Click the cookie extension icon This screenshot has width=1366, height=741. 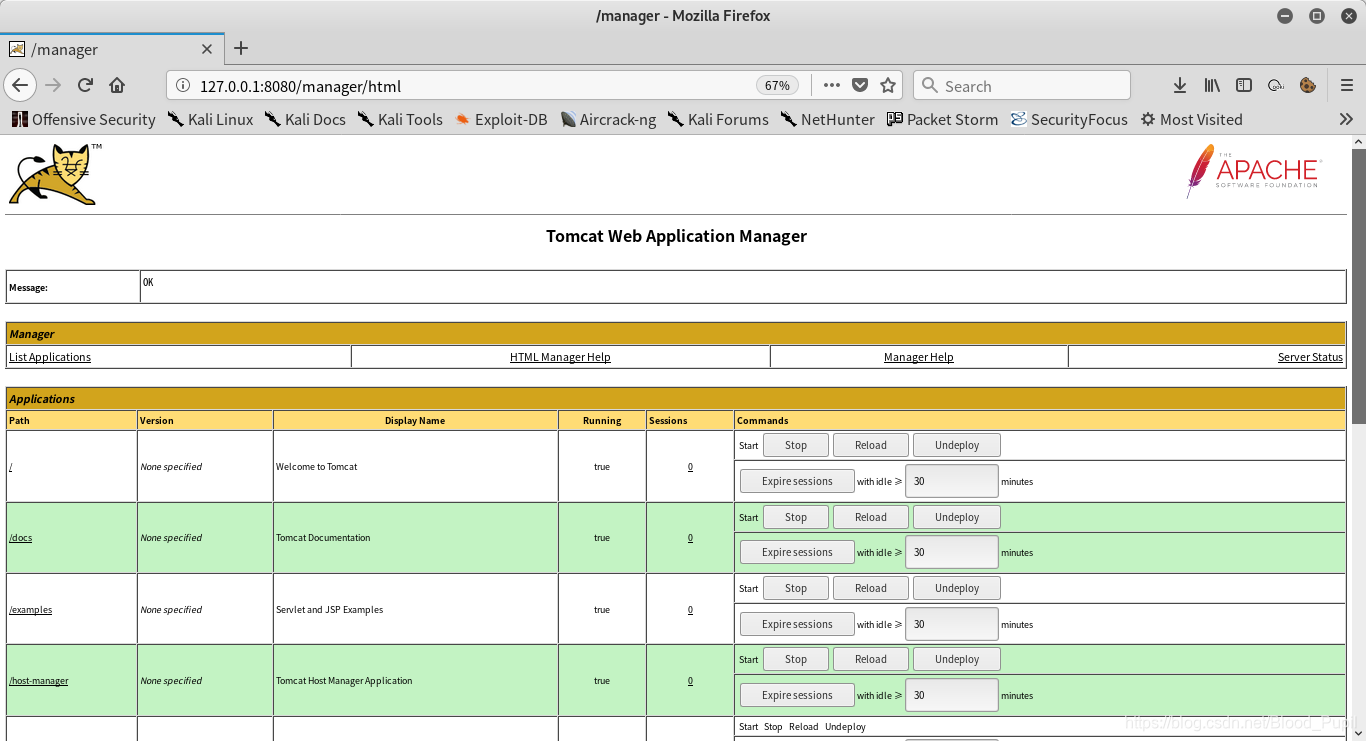(x=1307, y=85)
